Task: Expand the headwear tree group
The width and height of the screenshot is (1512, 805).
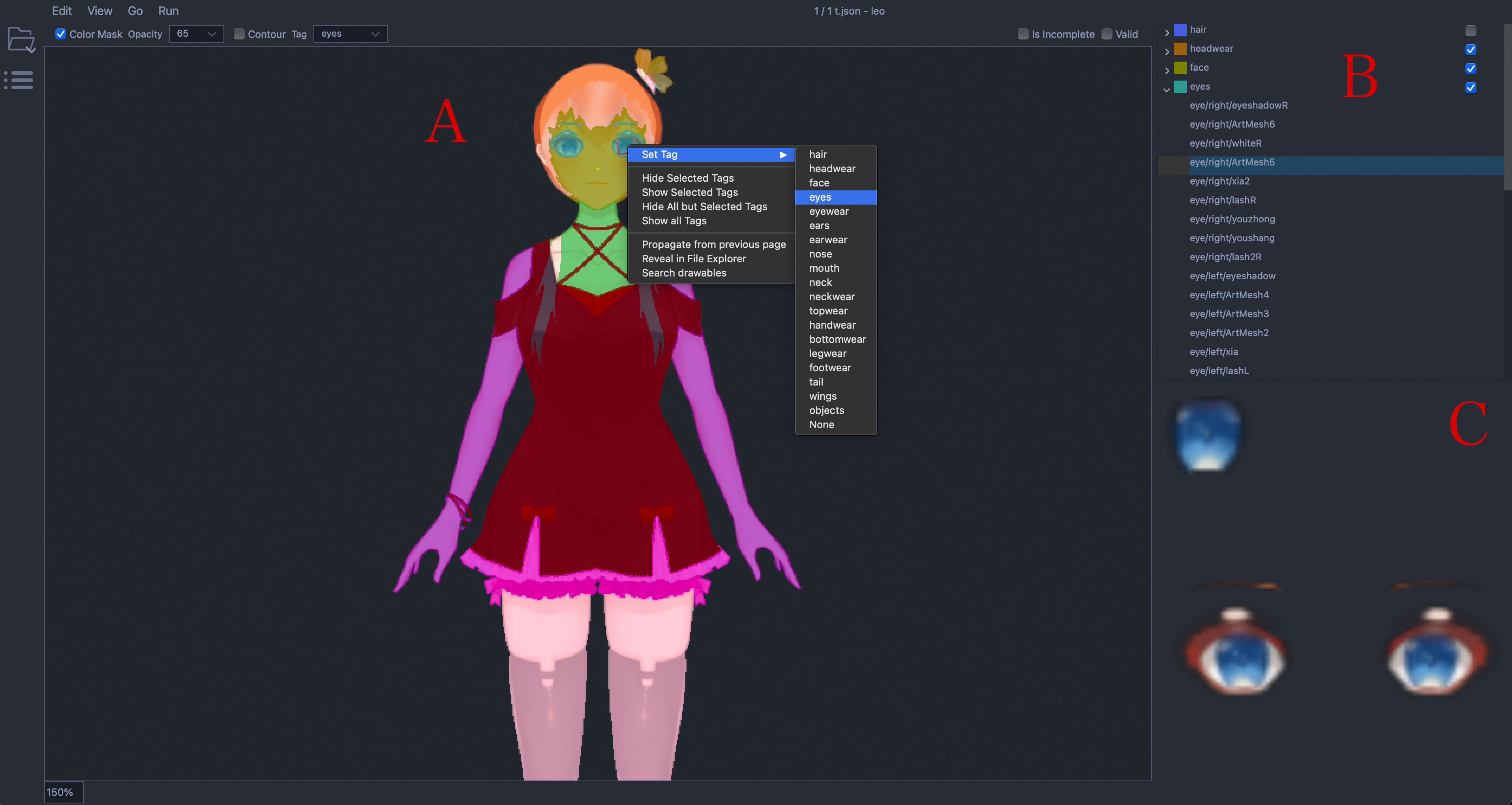Action: tap(1166, 51)
